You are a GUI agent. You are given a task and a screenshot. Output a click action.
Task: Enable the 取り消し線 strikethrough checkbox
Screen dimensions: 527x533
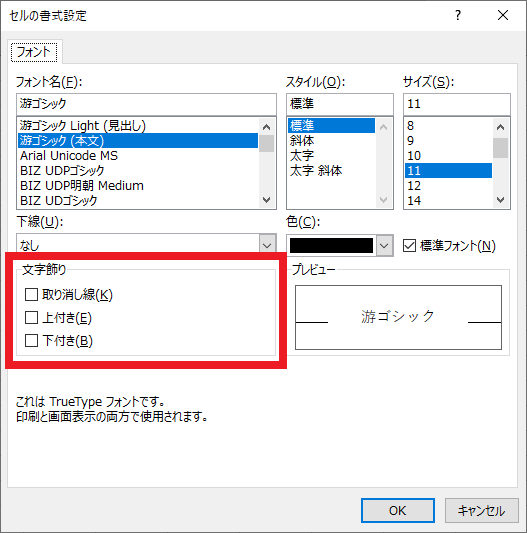(x=31, y=295)
